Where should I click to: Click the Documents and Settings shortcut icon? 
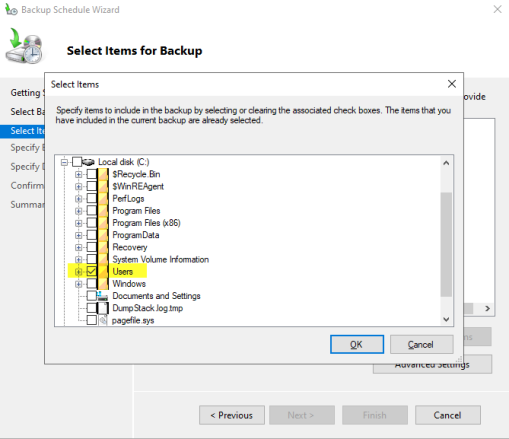103,296
